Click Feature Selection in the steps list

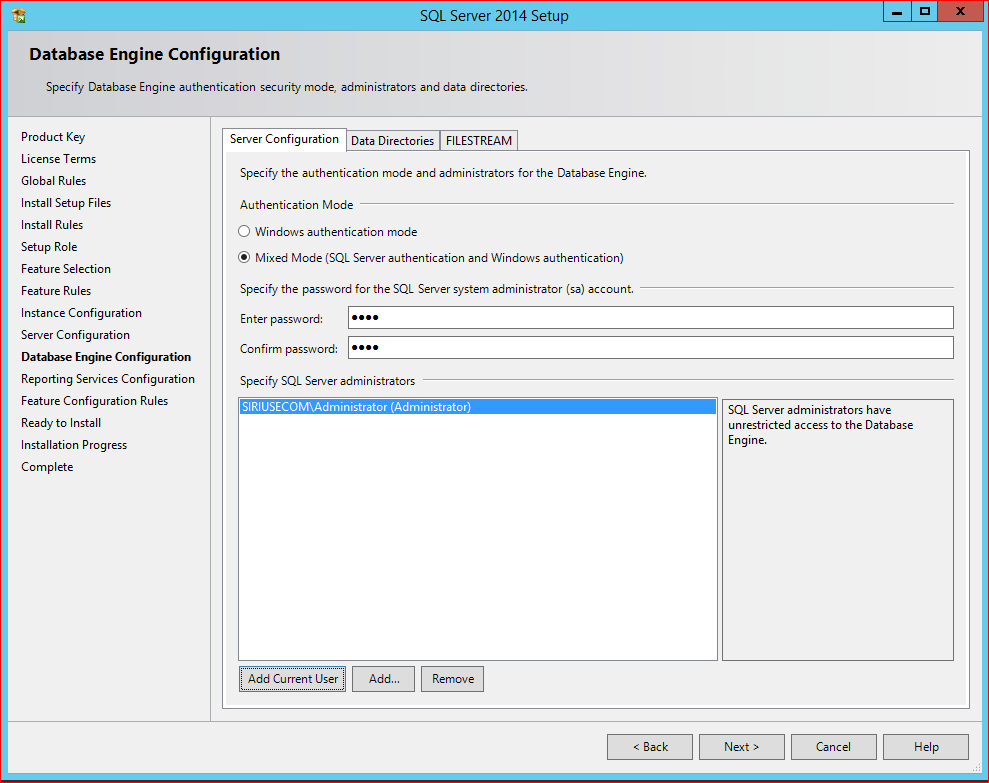(66, 269)
